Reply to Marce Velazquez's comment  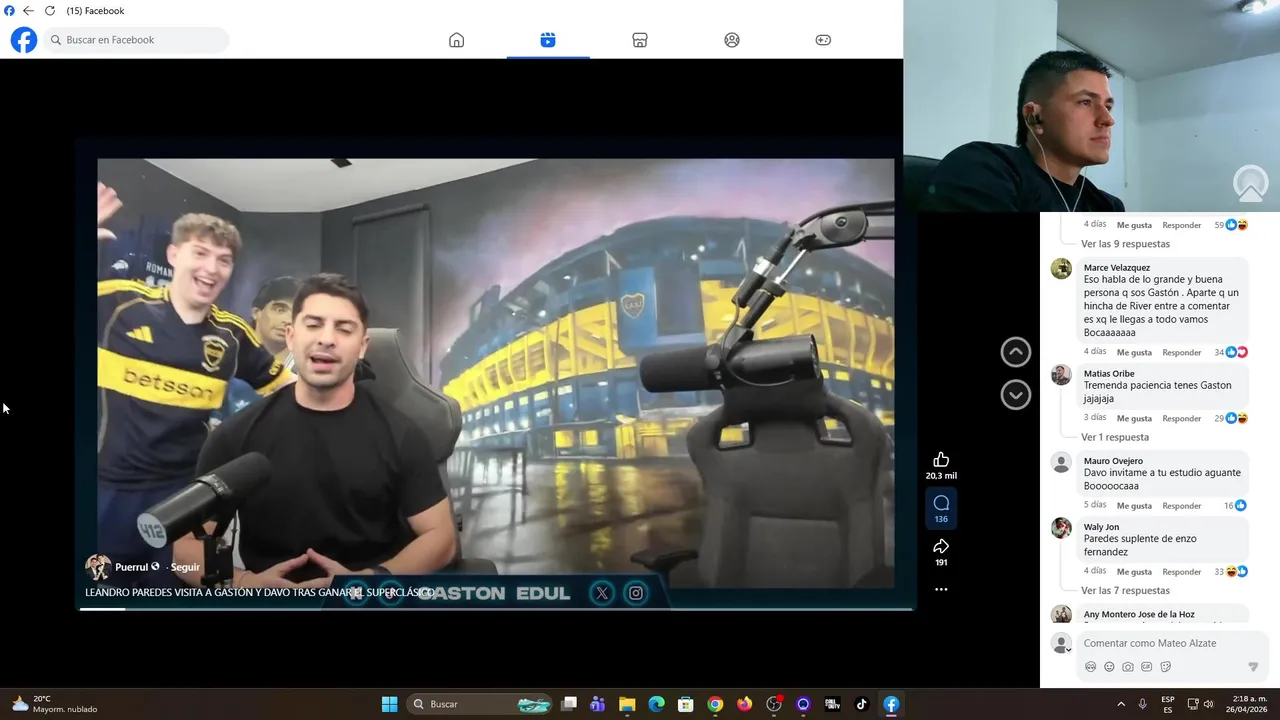(x=1182, y=352)
